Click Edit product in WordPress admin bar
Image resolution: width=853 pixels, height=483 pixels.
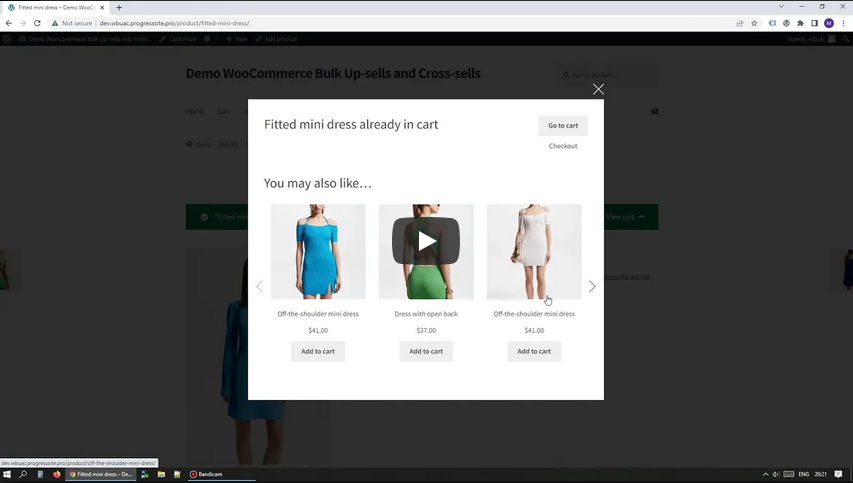[276, 39]
